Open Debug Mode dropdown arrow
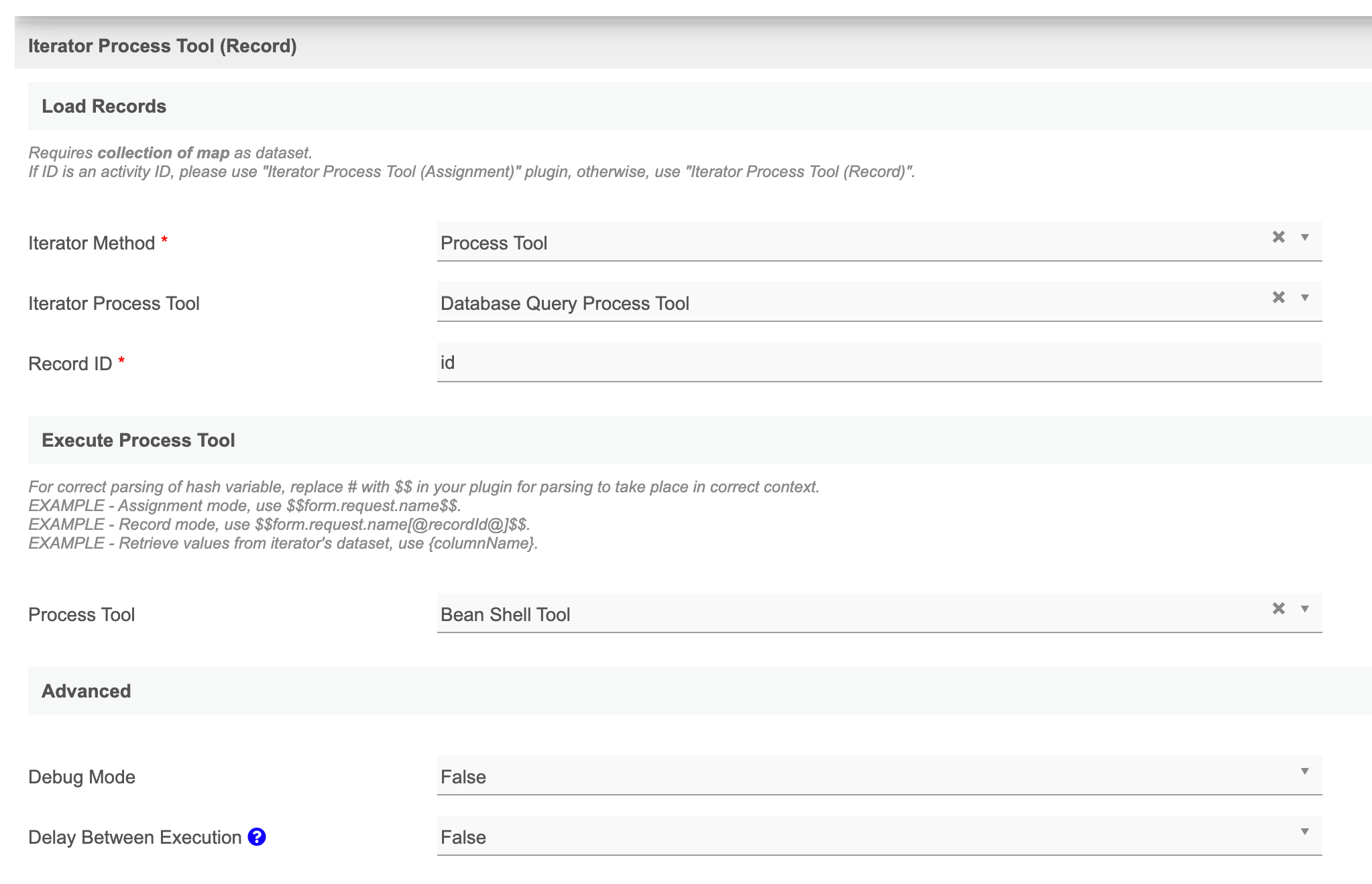The image size is (1372, 884). coord(1305,771)
